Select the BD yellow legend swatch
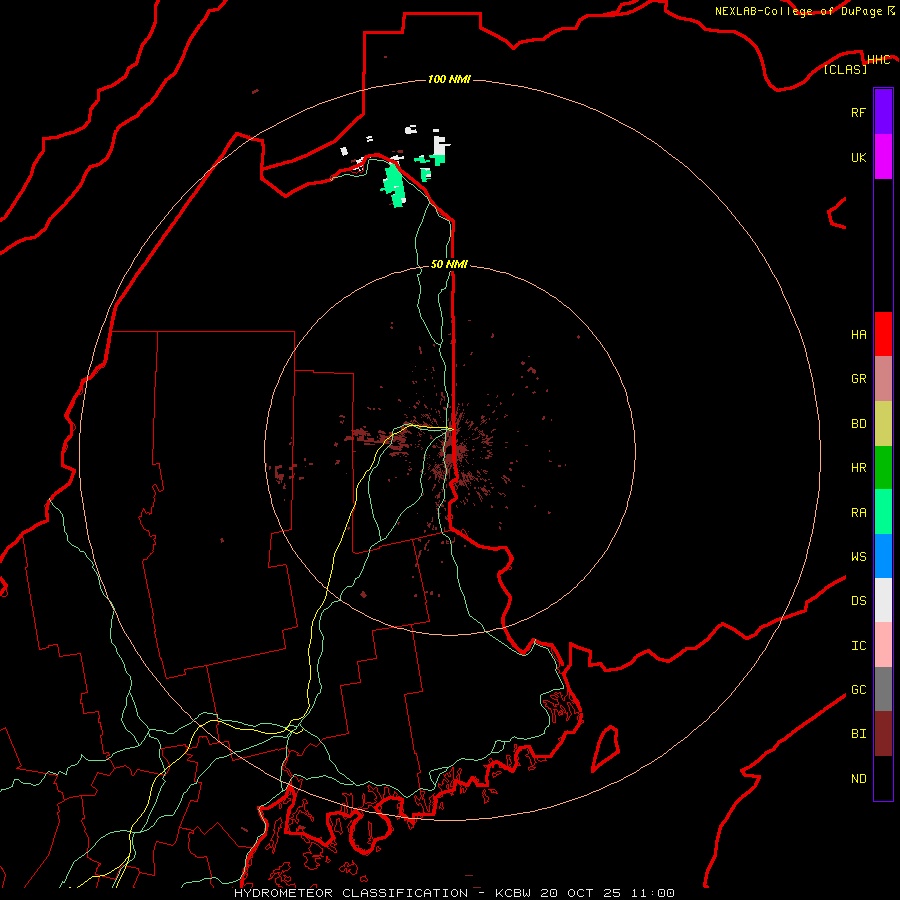900x900 pixels. tap(883, 423)
